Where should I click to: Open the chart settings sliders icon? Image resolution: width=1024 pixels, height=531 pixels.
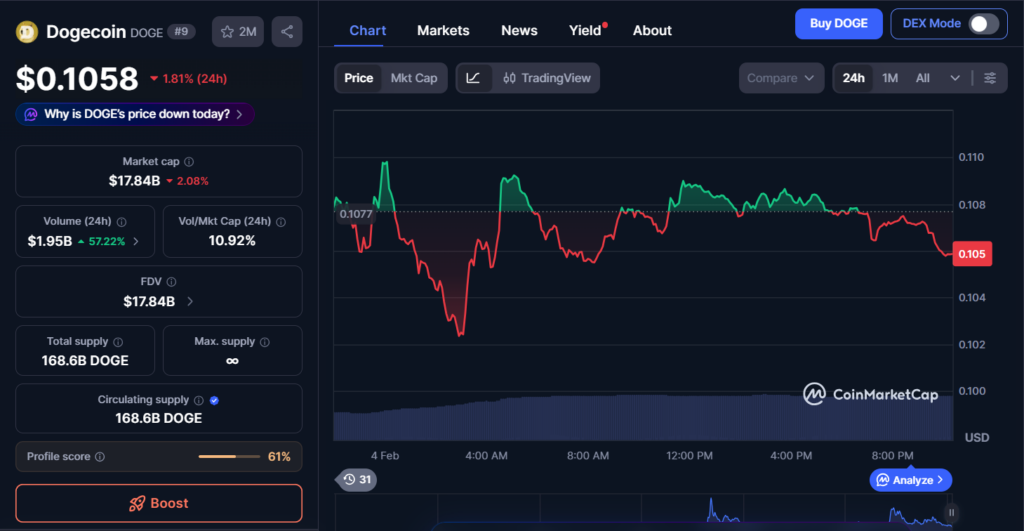click(989, 78)
